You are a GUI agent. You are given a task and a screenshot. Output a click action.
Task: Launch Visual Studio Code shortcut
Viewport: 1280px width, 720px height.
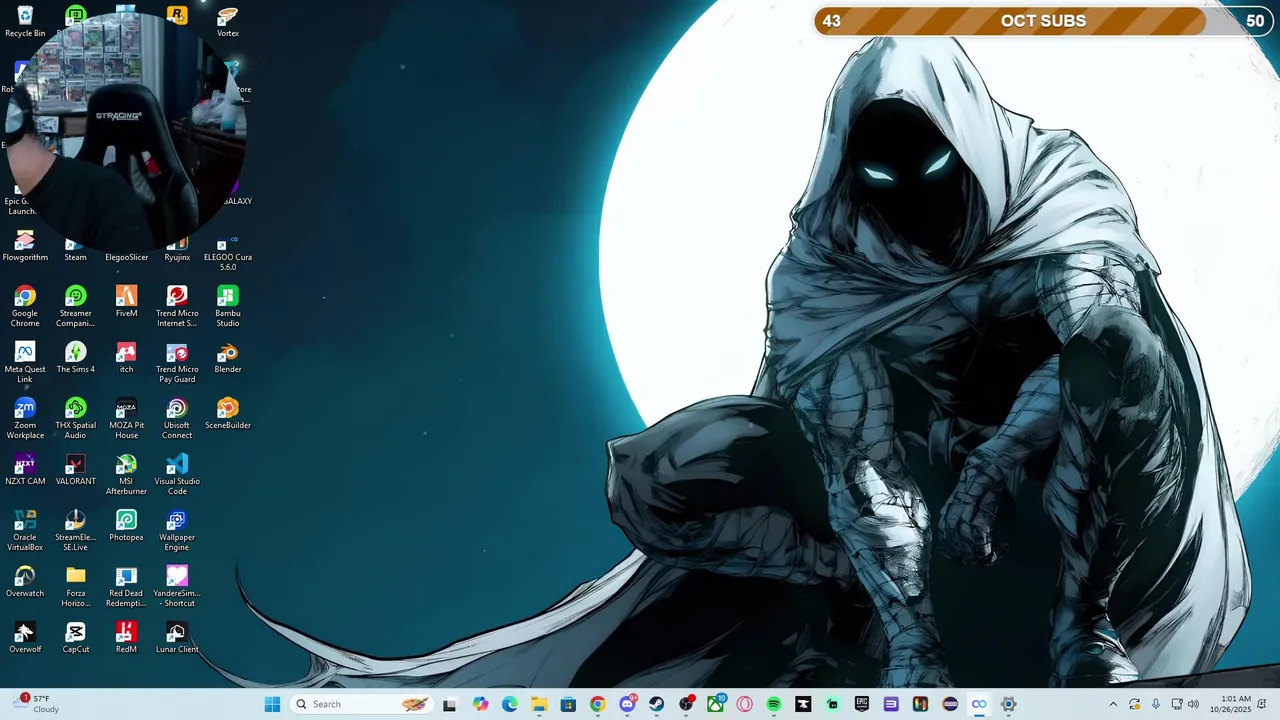pos(177,474)
